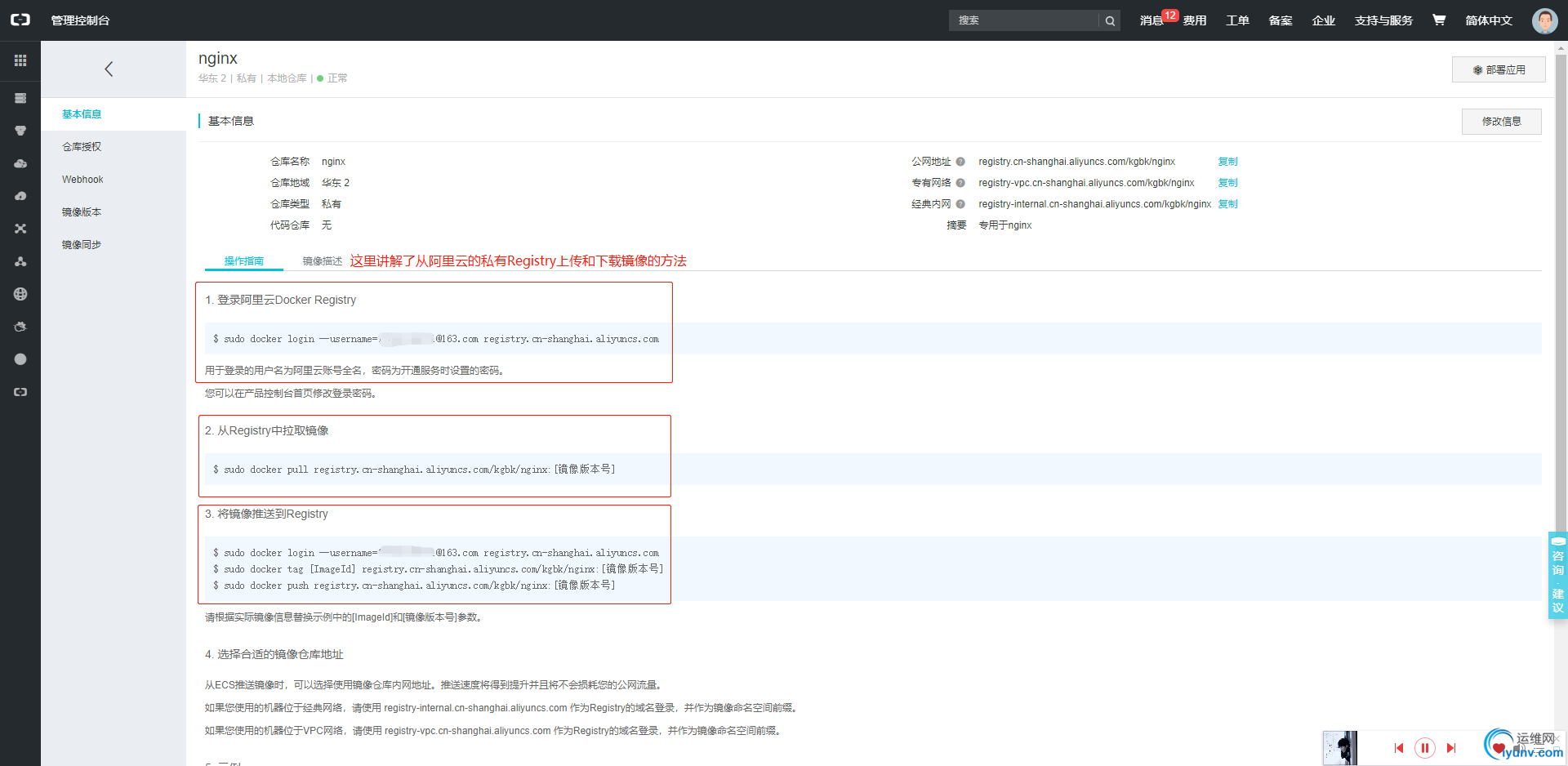Click the album cover thumbnail

click(x=1339, y=748)
